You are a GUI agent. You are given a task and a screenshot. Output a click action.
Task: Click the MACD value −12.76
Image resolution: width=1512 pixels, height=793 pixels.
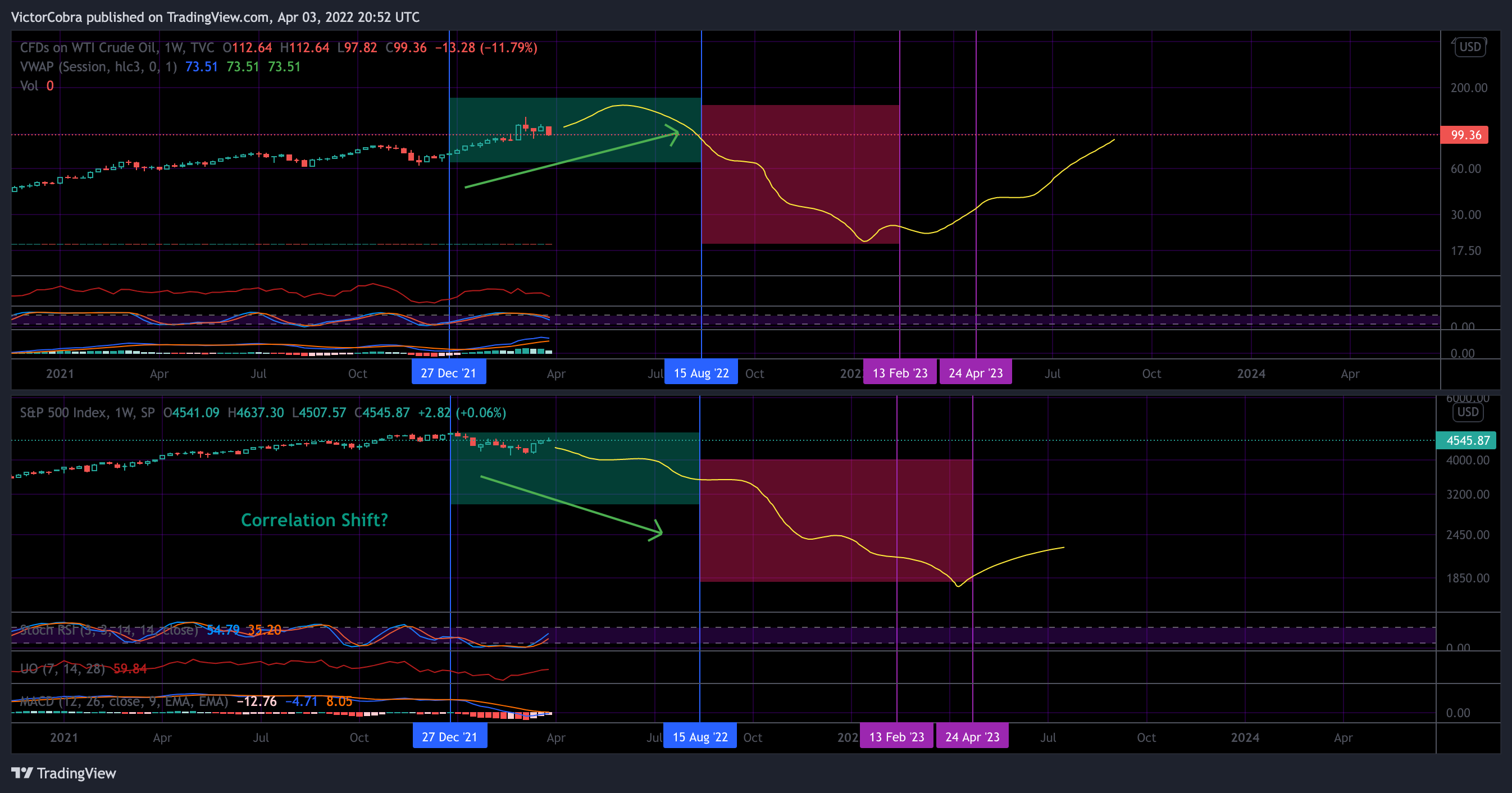point(257,701)
